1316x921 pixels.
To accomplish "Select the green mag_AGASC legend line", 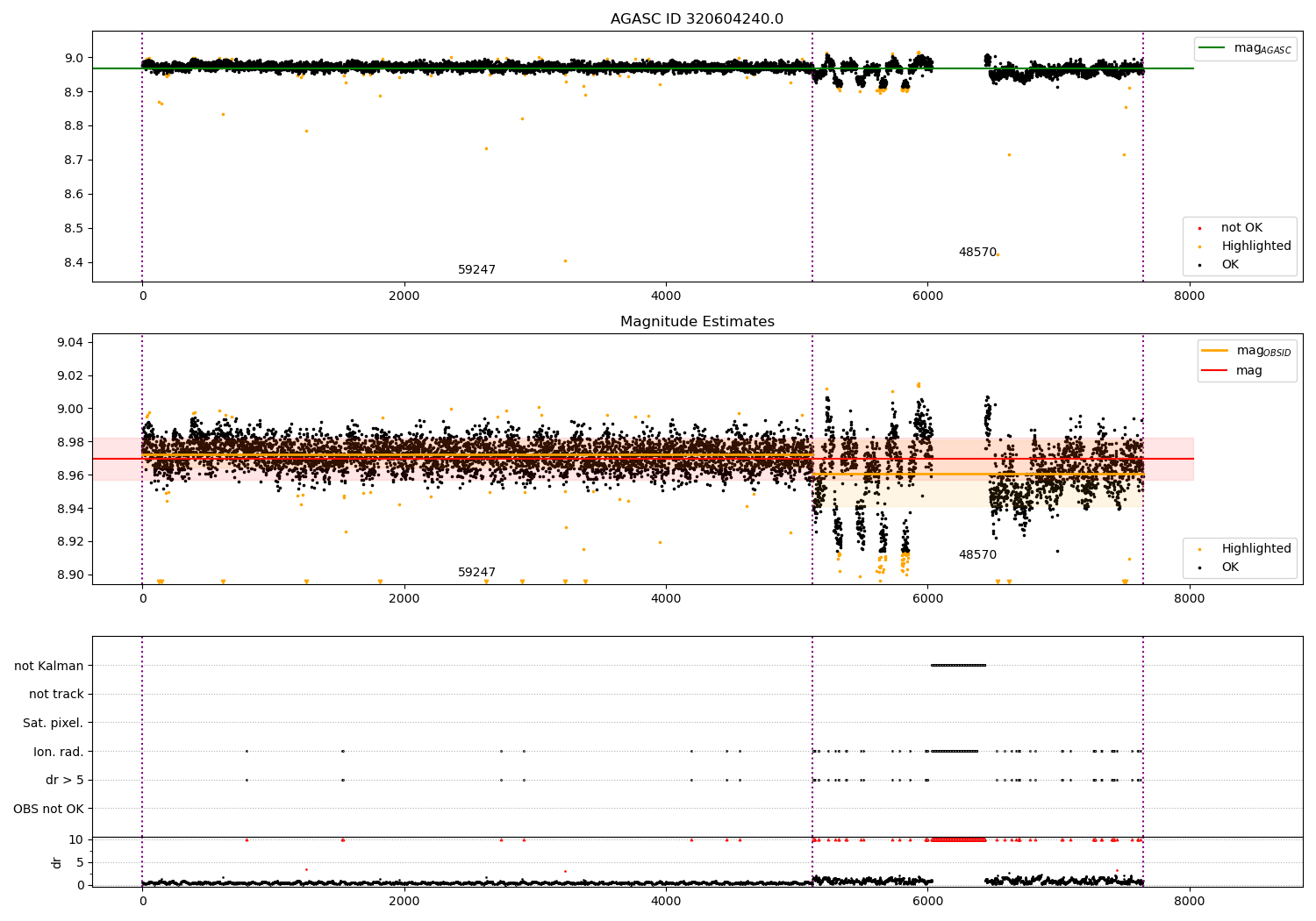I will (x=1212, y=48).
